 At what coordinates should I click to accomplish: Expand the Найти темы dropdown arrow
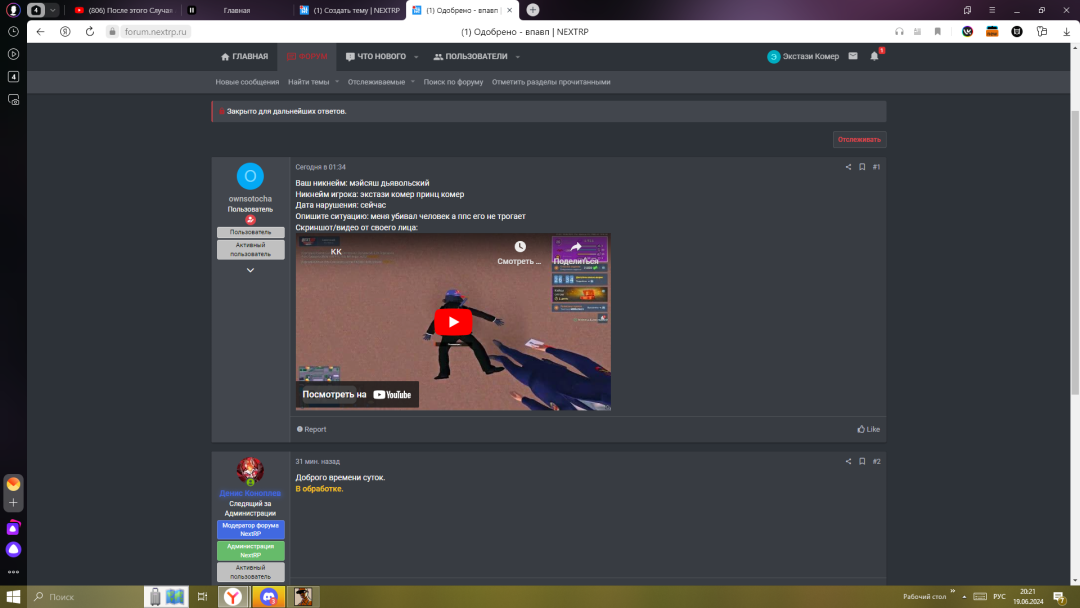click(337, 82)
